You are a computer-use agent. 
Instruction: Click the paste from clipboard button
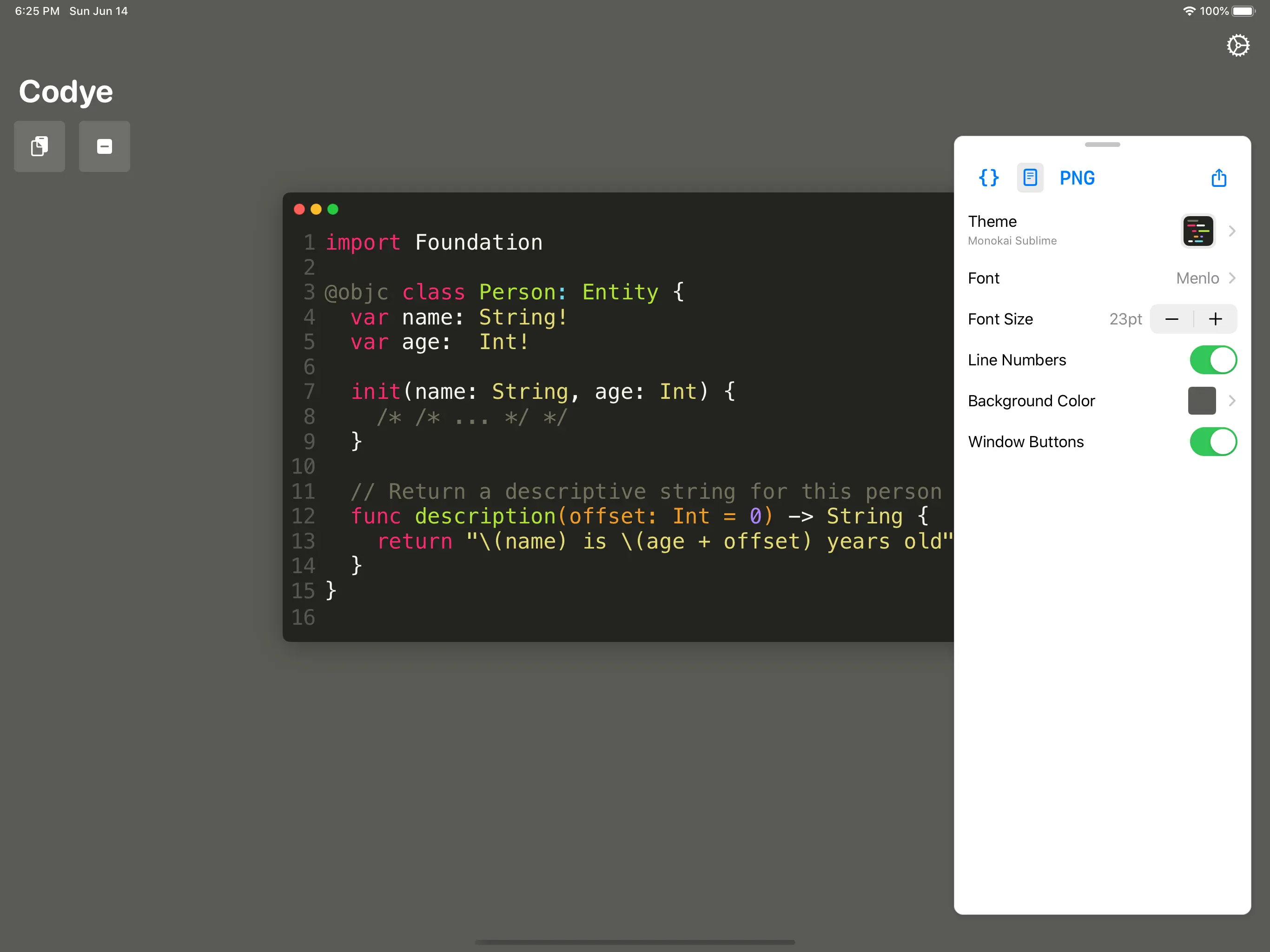pyautogui.click(x=40, y=146)
